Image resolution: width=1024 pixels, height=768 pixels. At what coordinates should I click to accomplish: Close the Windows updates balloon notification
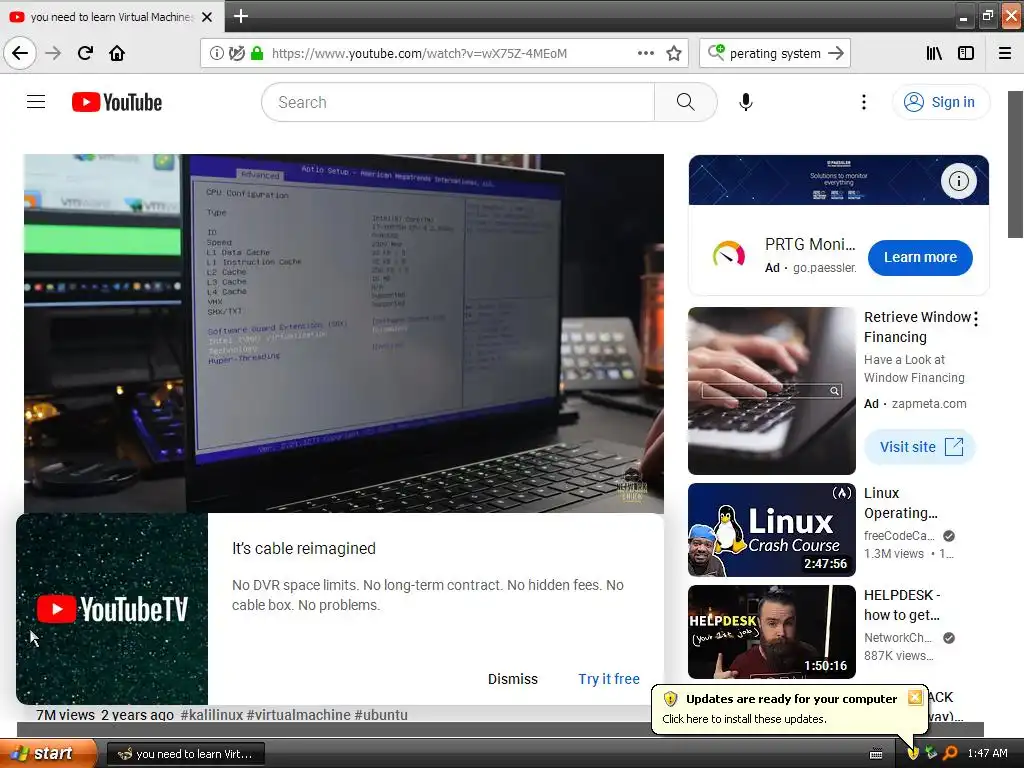point(915,697)
